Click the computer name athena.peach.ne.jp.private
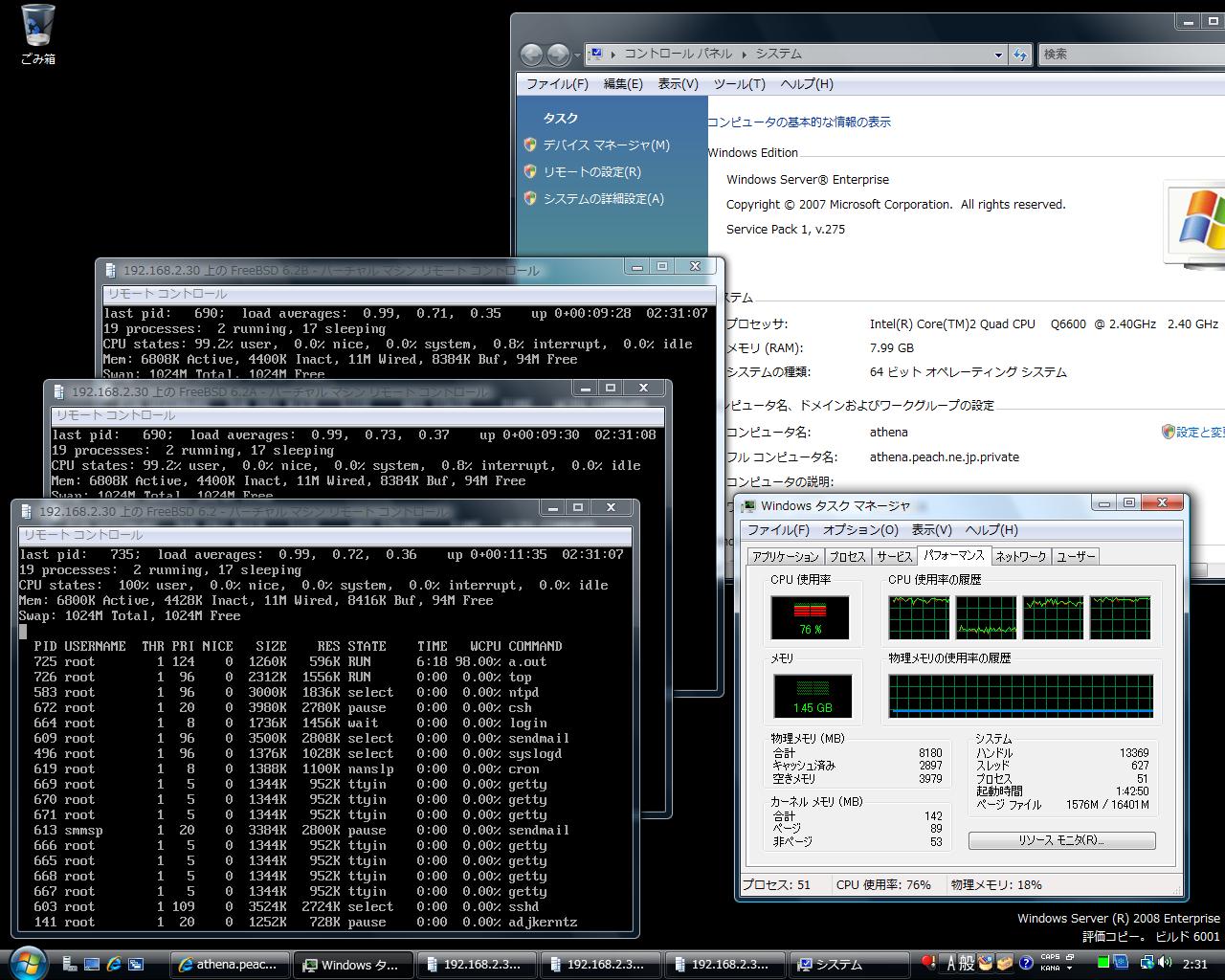Viewport: 1225px width, 980px height. coord(944,457)
